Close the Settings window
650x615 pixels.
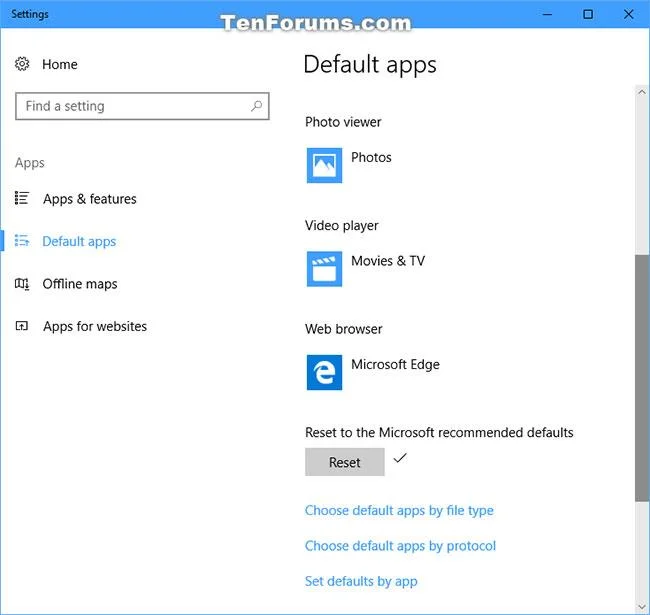pyautogui.click(x=628, y=14)
